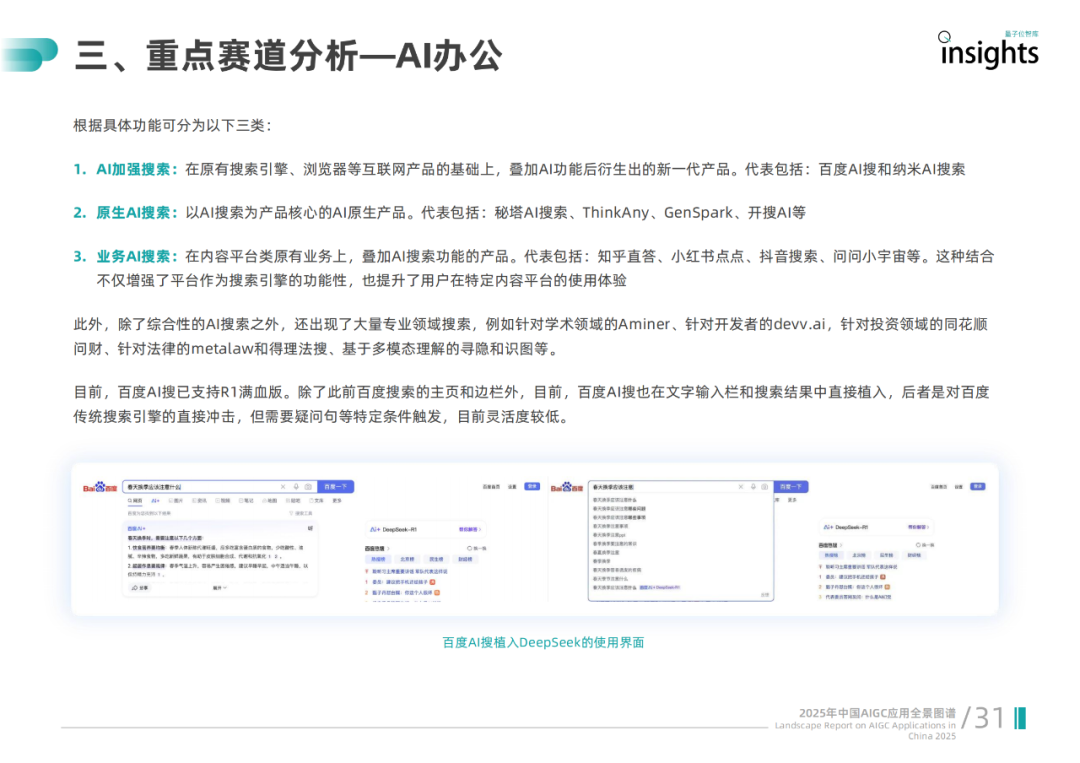The height and width of the screenshot is (763, 1080).
Task: Click camera icon in right Baidu search box
Action: pos(765,487)
